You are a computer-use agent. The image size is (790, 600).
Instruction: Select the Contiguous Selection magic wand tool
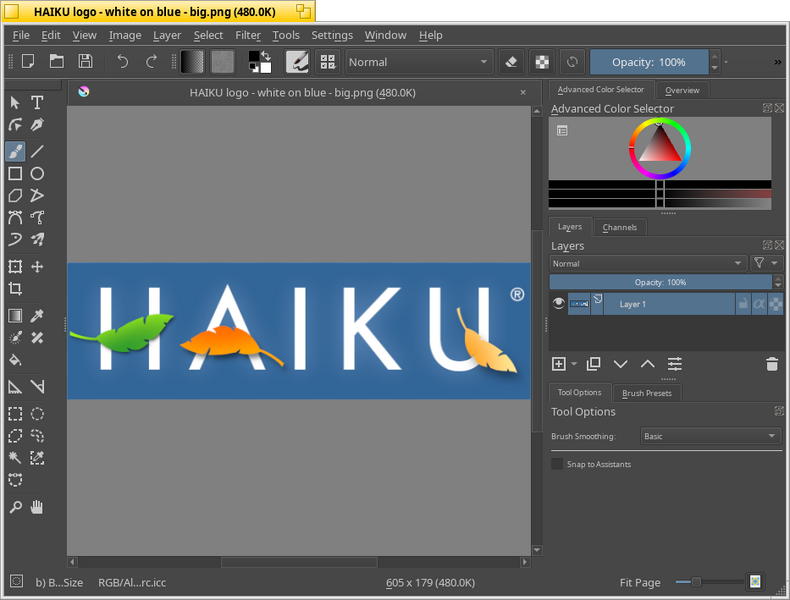click(x=15, y=457)
